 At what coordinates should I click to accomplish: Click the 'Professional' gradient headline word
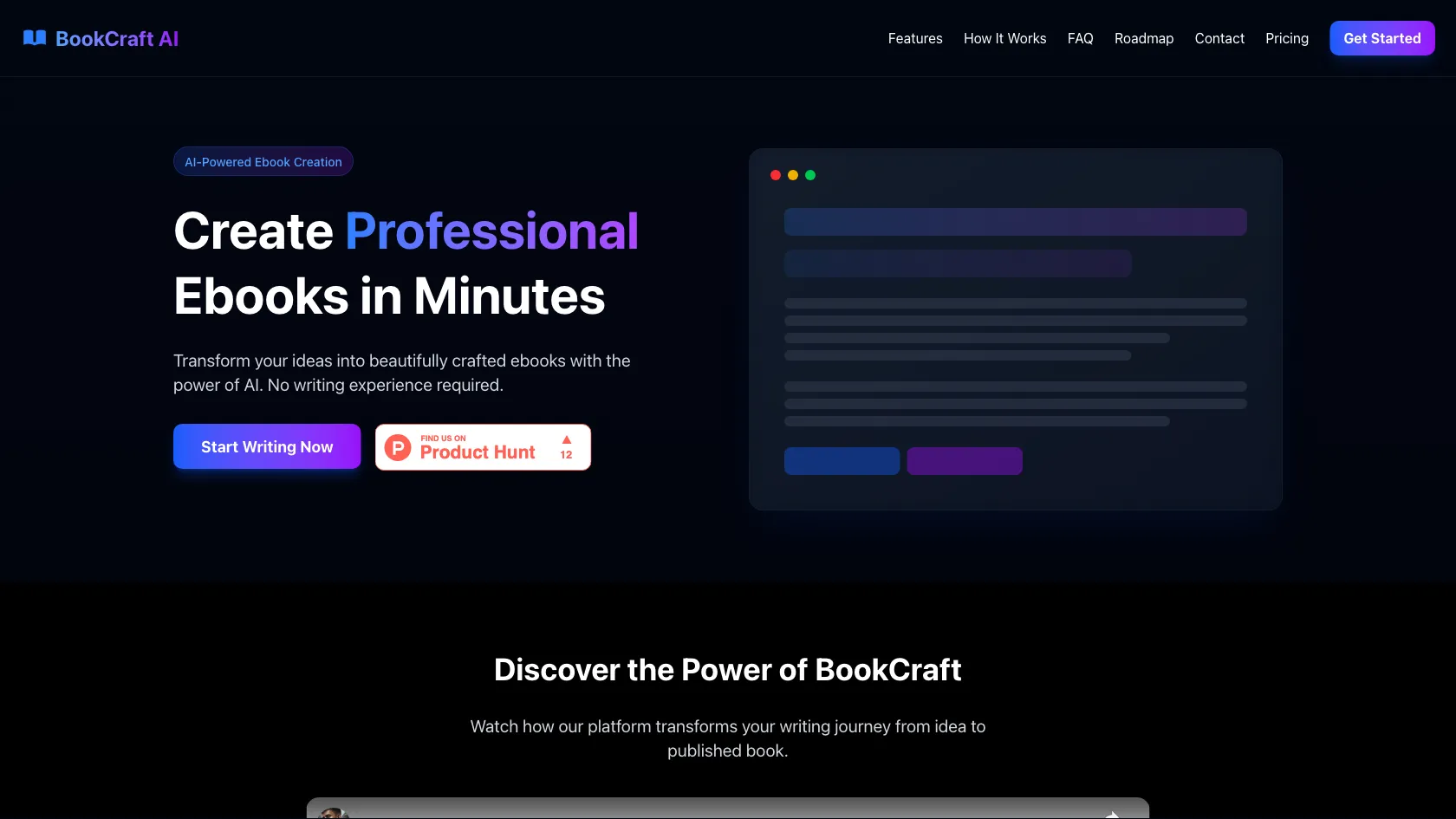pyautogui.click(x=492, y=231)
